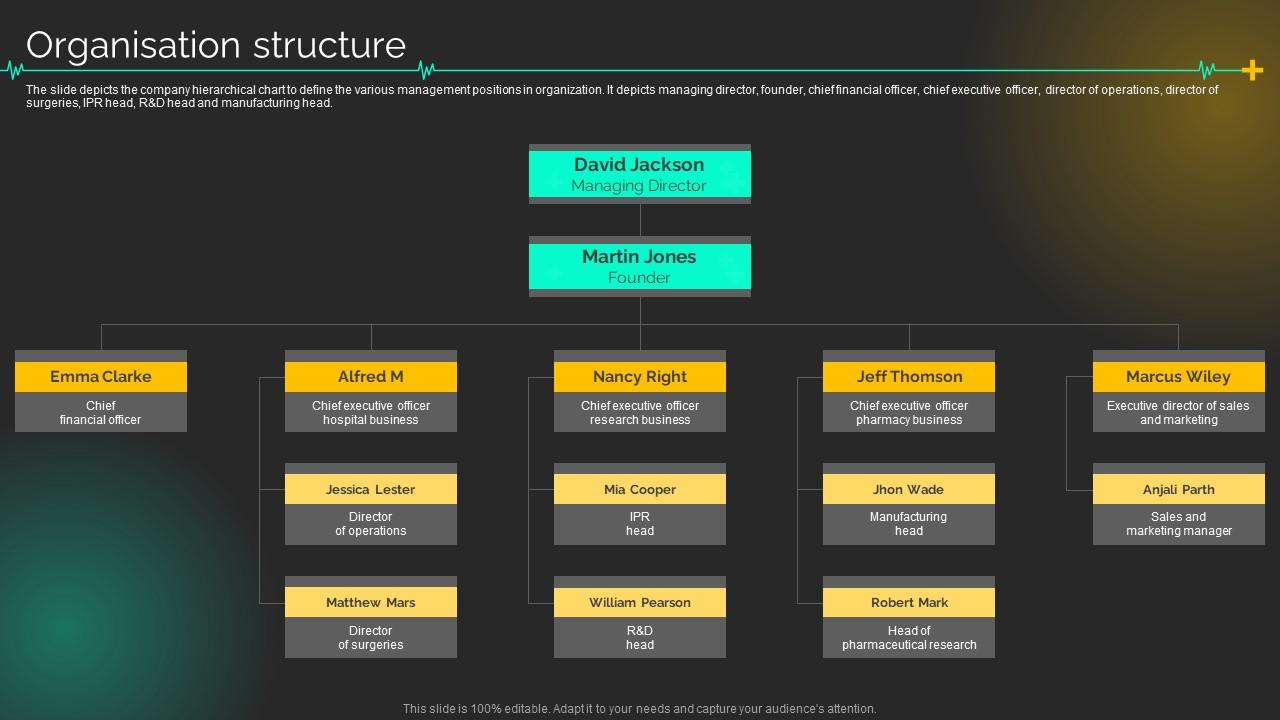Viewport: 1280px width, 720px height.
Task: Click the "R&D head" role text
Action: coord(640,638)
